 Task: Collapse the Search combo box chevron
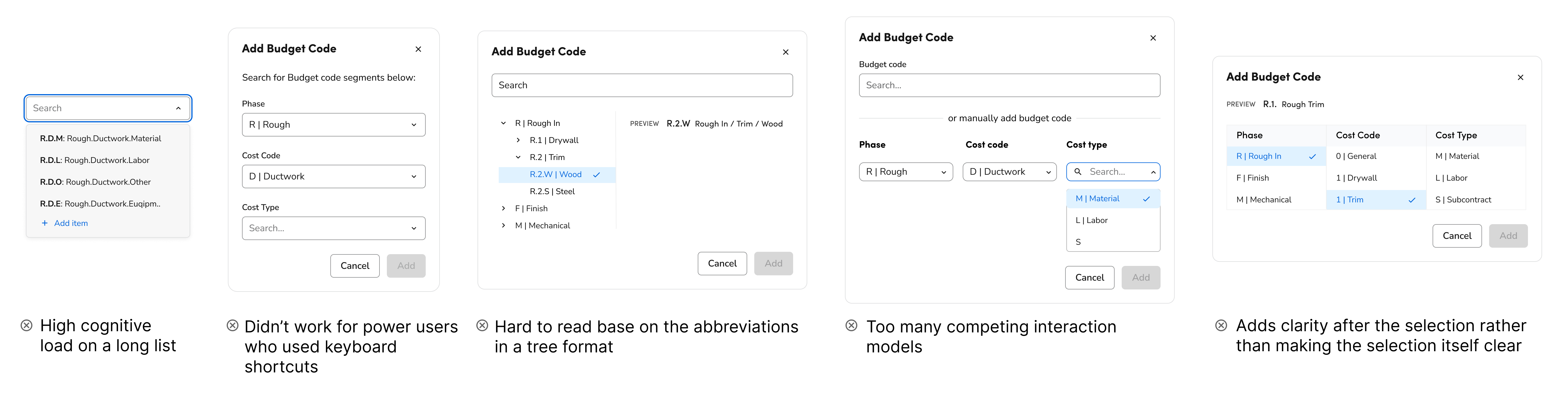178,108
